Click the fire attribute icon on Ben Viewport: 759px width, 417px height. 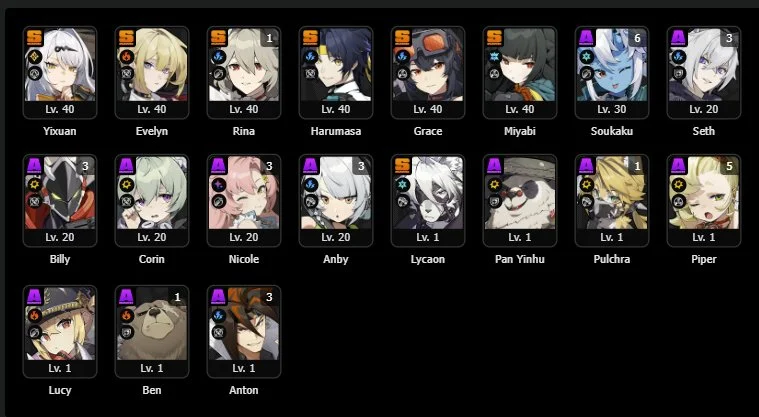pos(126,315)
